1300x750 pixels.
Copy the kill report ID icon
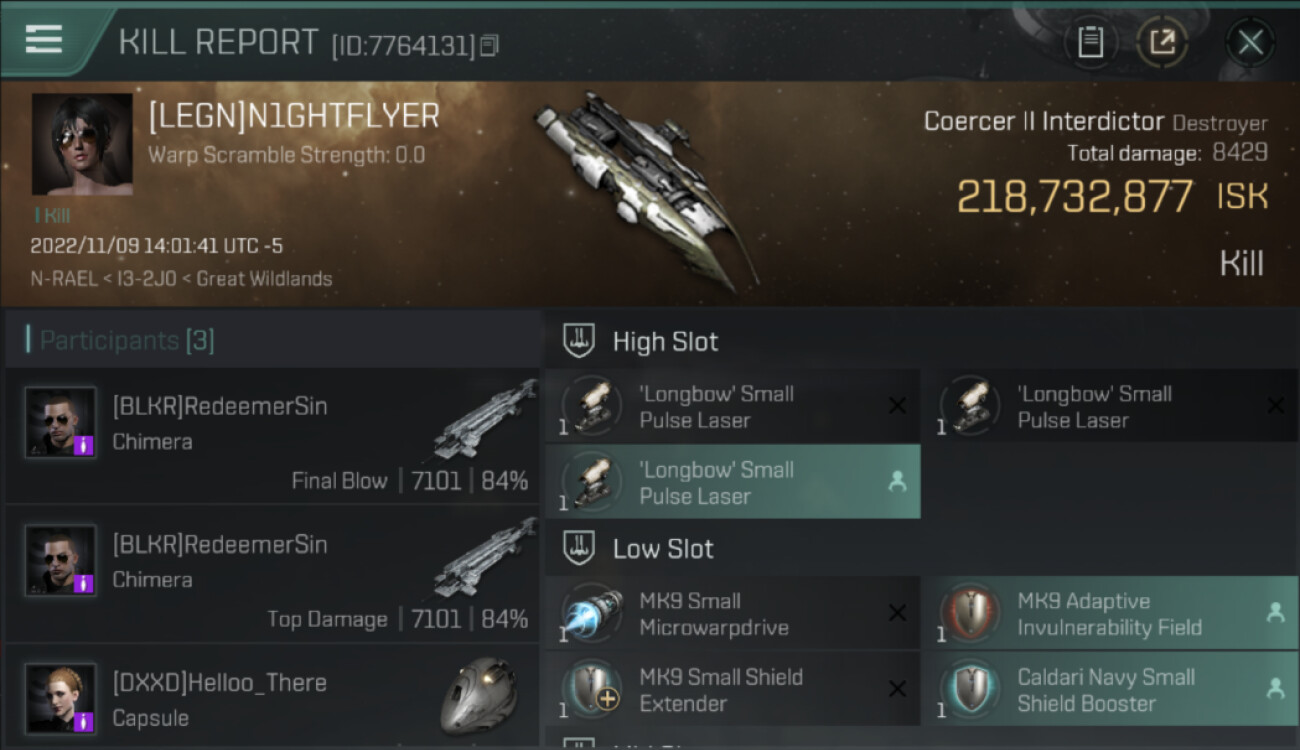tap(489, 45)
